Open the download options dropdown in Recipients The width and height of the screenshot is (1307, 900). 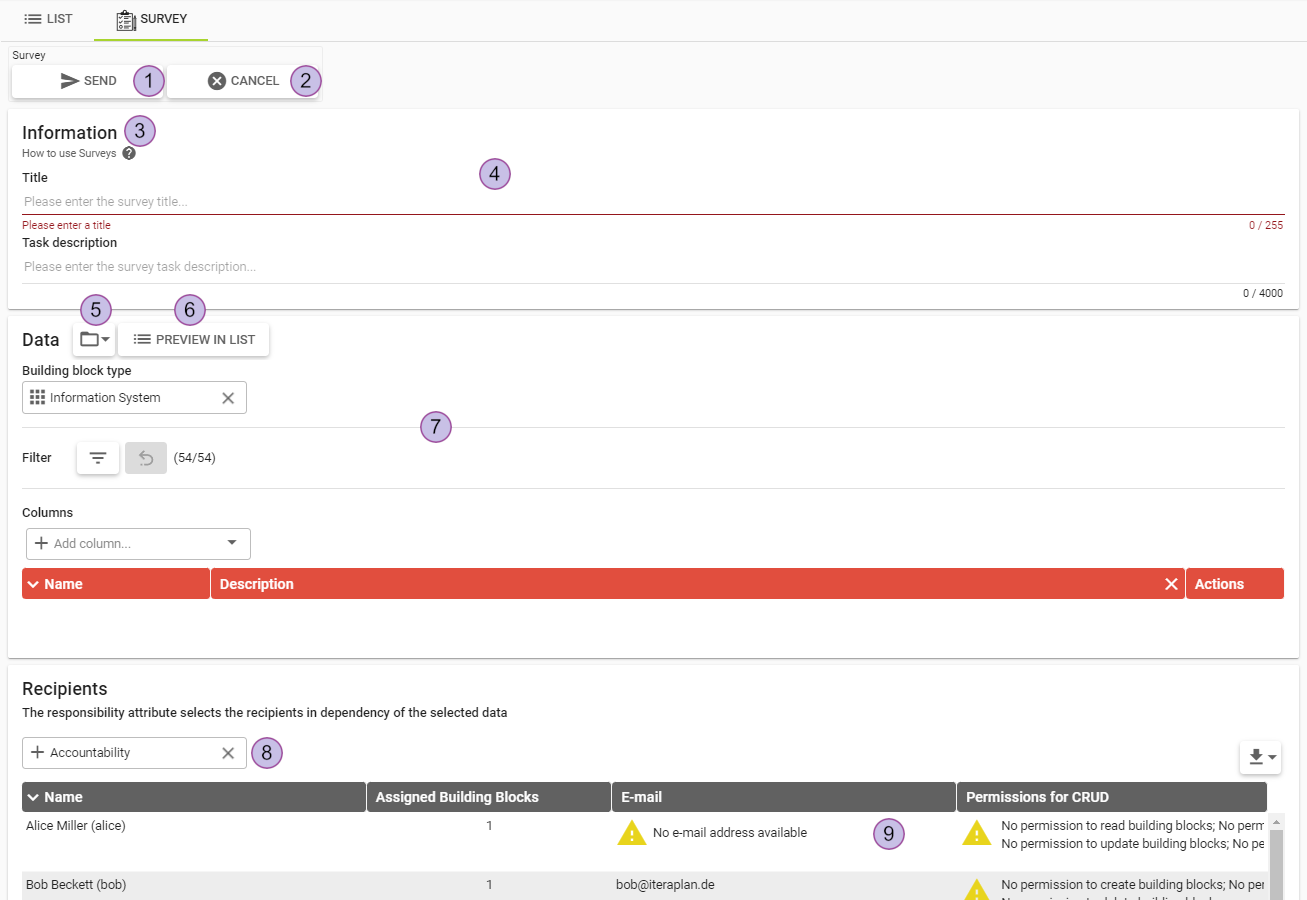(x=1260, y=758)
